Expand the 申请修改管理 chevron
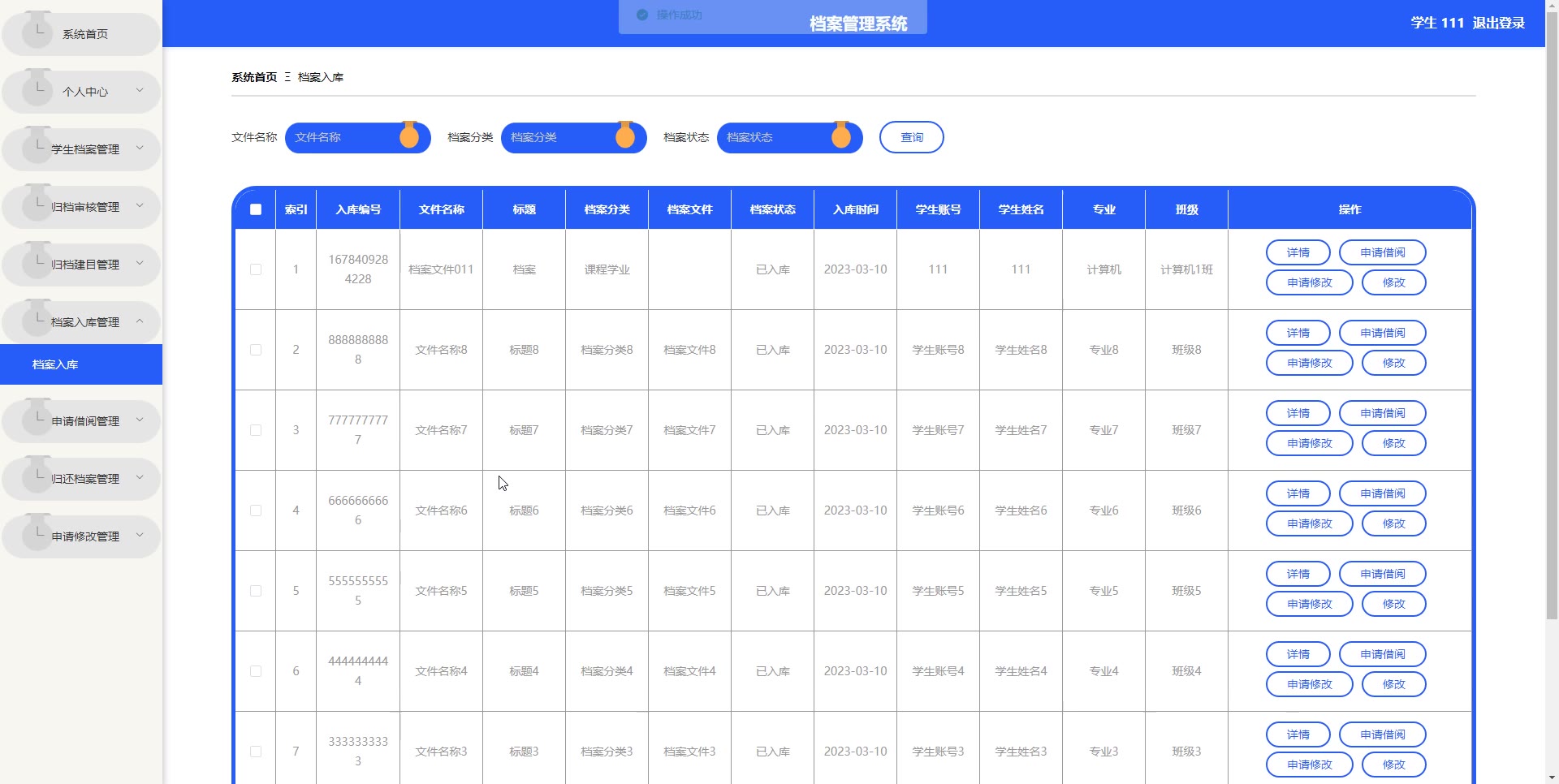This screenshot has width=1559, height=784. coord(140,536)
